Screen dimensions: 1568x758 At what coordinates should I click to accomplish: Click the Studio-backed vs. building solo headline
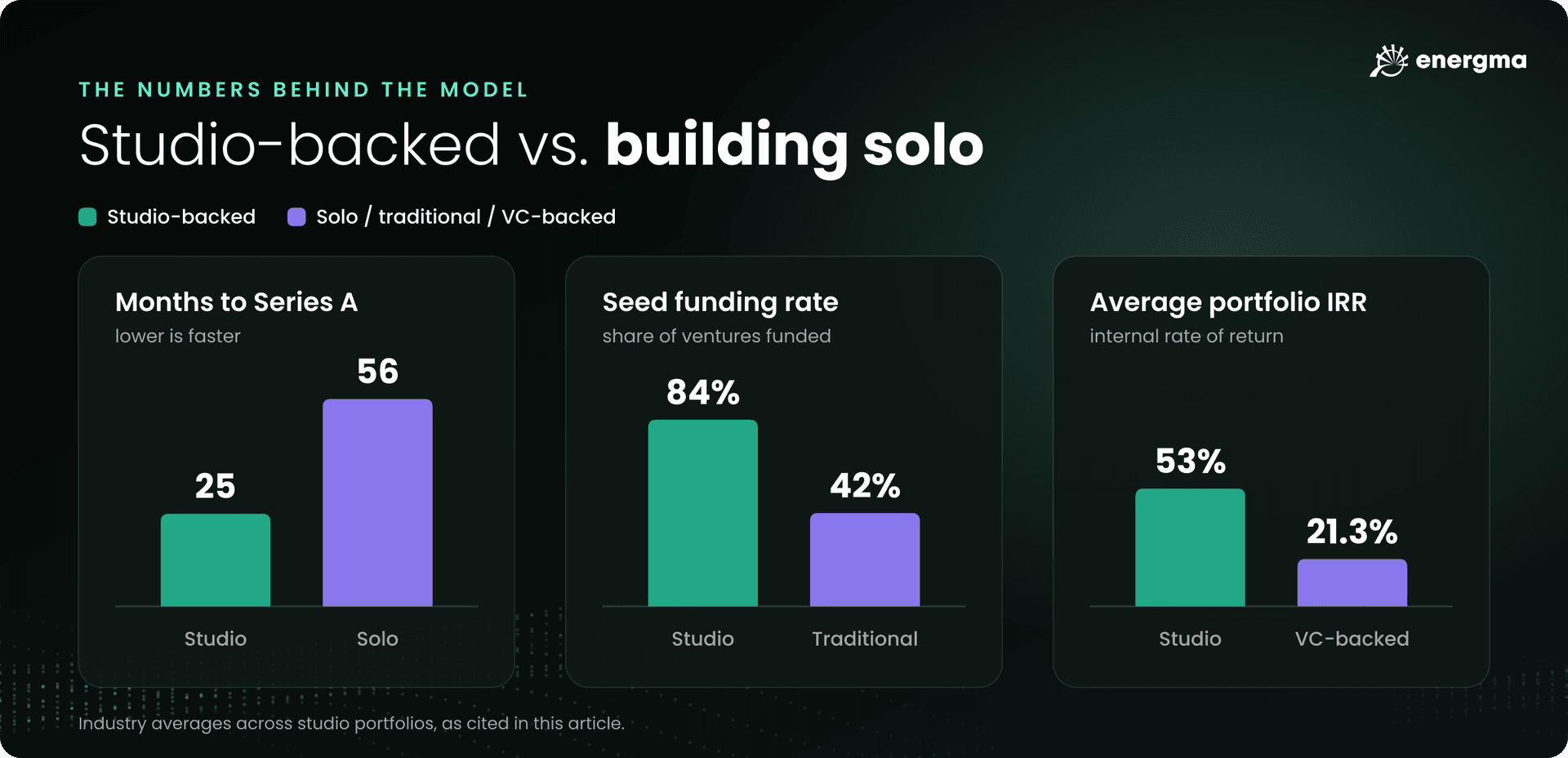tap(532, 145)
